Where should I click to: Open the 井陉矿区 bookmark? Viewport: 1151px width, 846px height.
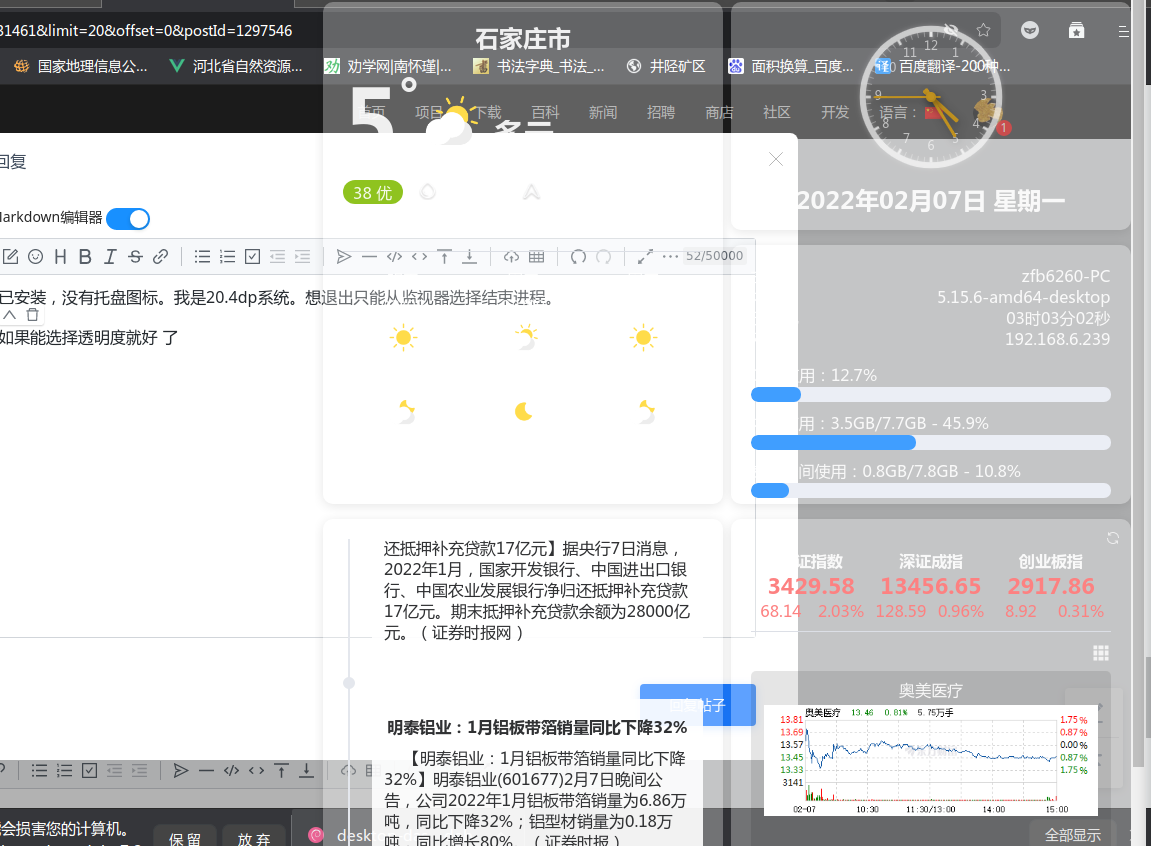[666, 66]
